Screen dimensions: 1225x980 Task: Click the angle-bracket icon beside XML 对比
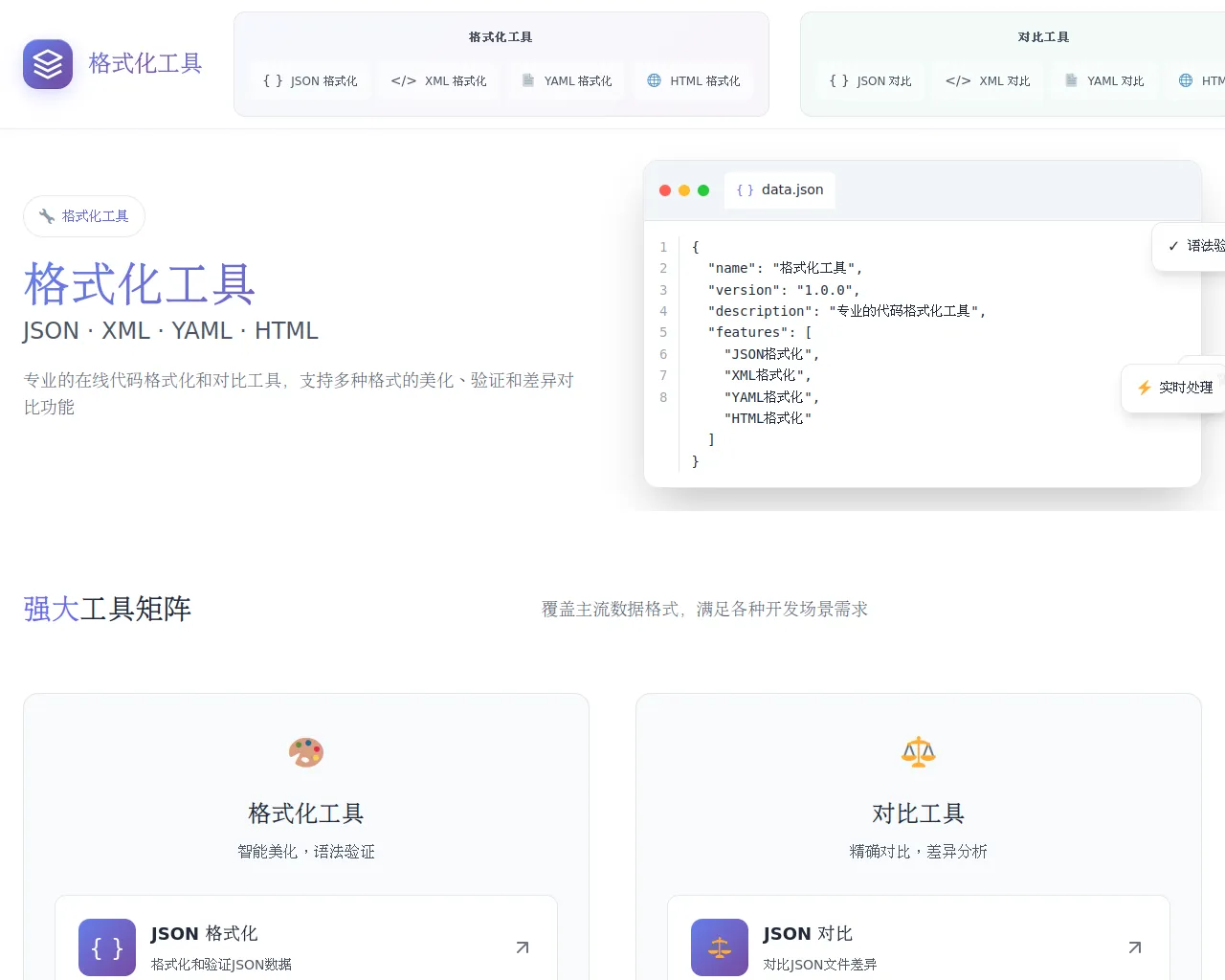point(958,81)
